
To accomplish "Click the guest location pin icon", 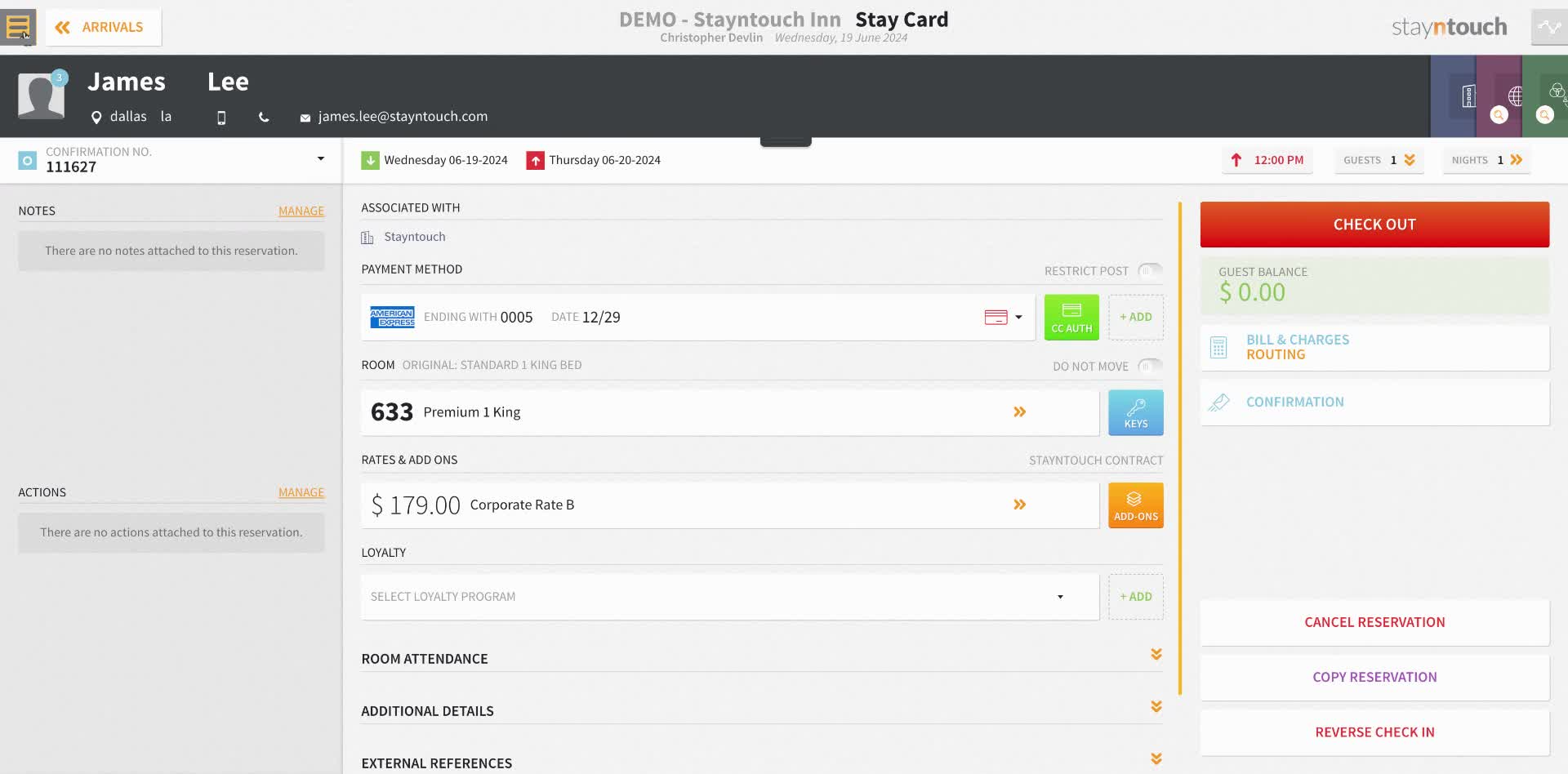I will point(96,118).
